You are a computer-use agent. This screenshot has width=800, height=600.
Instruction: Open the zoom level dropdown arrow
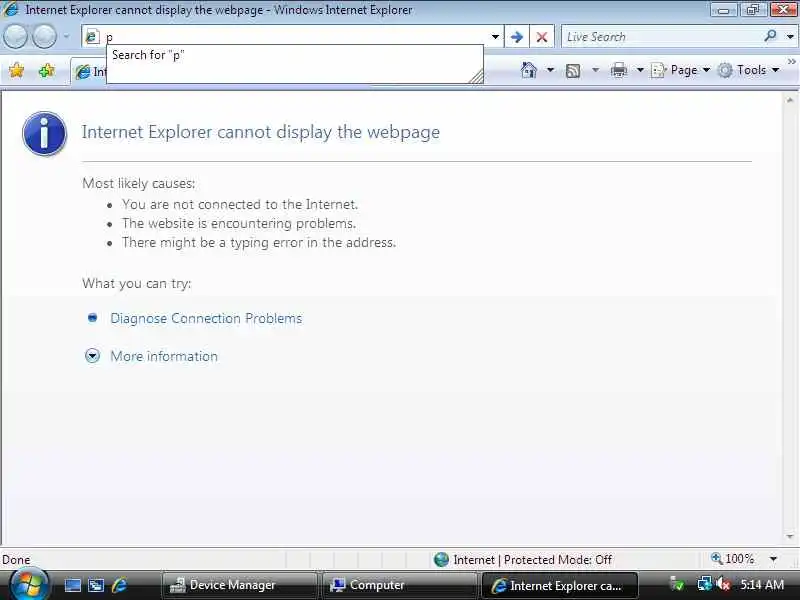(x=773, y=559)
